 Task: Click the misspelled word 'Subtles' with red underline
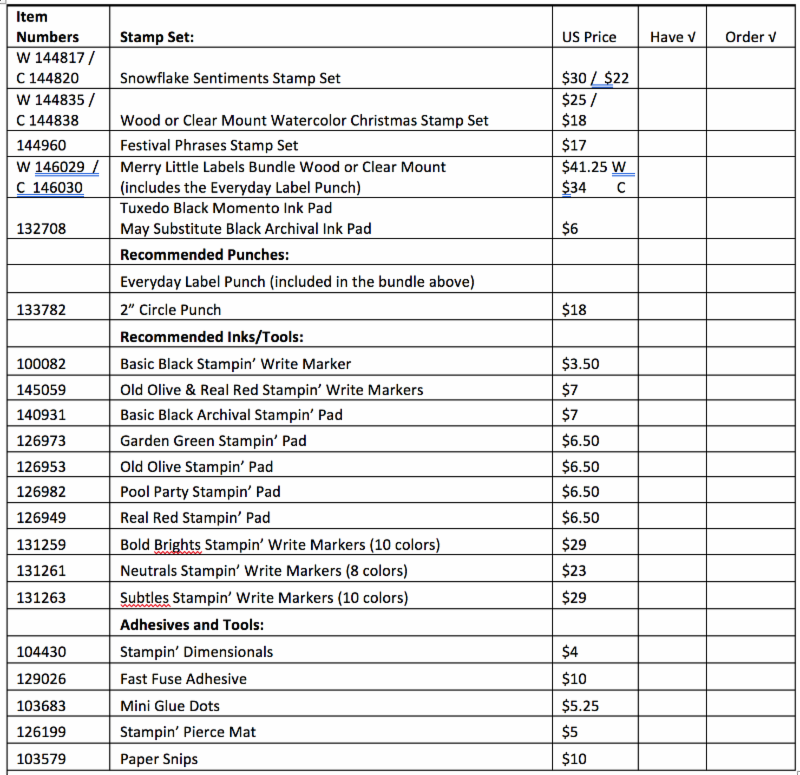[145, 598]
